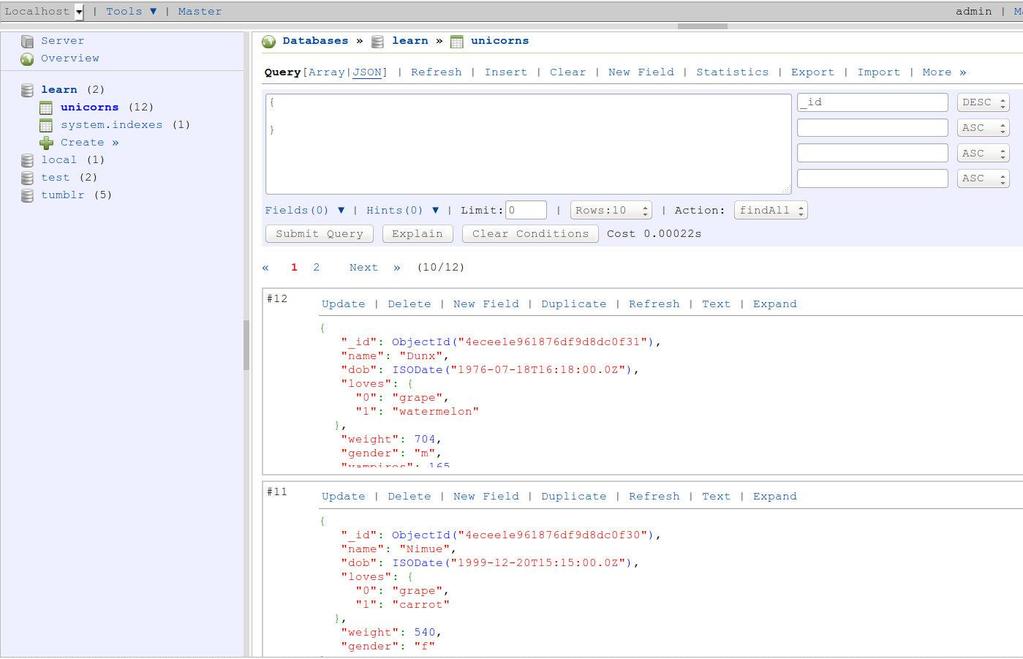Click the Clear Conditions button
This screenshot has height=659, width=1023.
click(530, 234)
